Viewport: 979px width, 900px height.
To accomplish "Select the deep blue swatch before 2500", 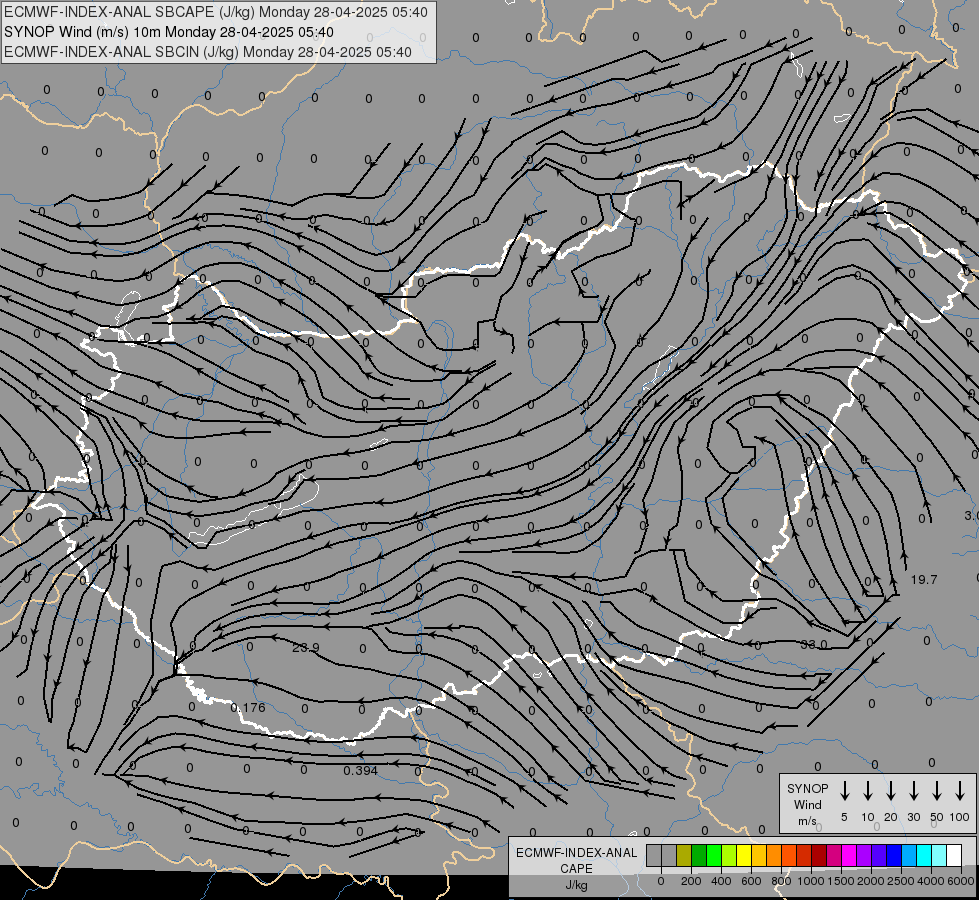I will click(x=893, y=855).
